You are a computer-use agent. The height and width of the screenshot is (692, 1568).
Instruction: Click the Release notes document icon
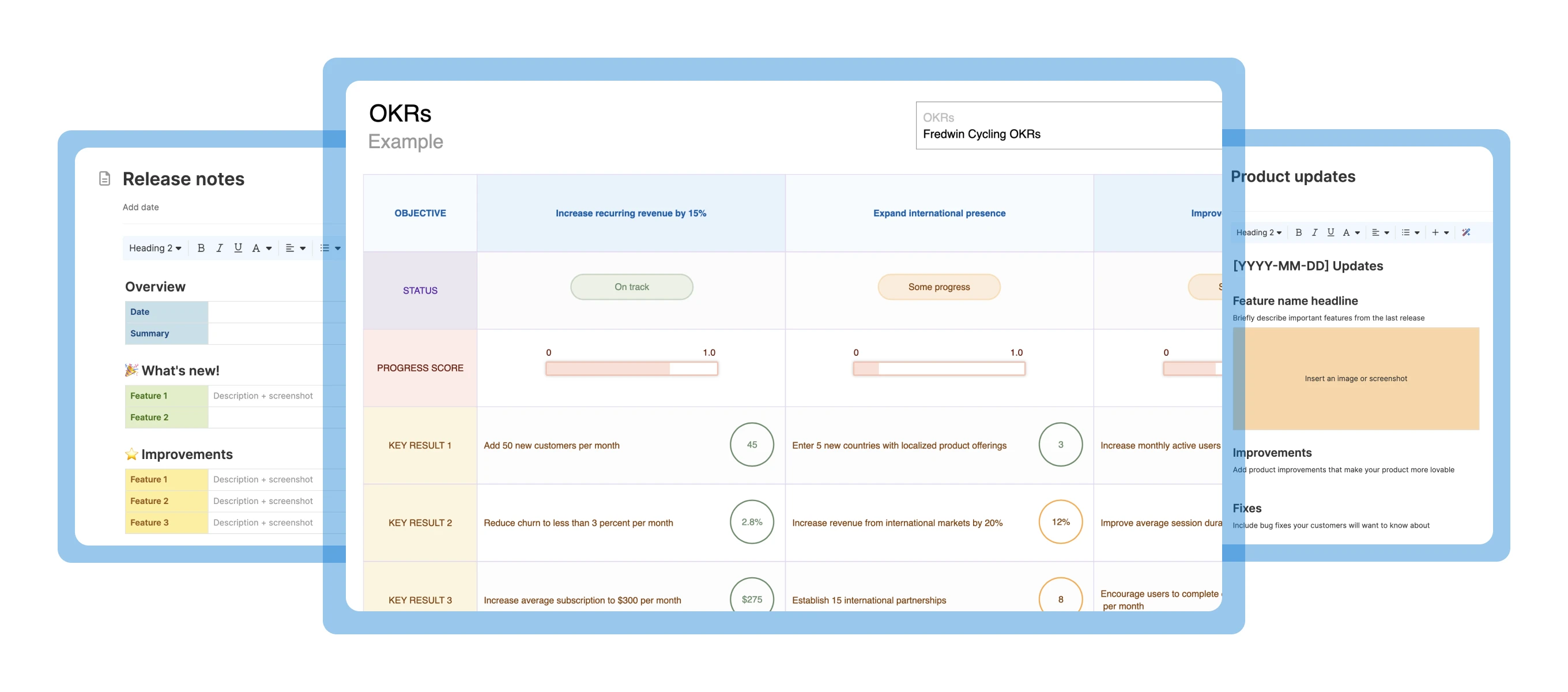coord(105,179)
